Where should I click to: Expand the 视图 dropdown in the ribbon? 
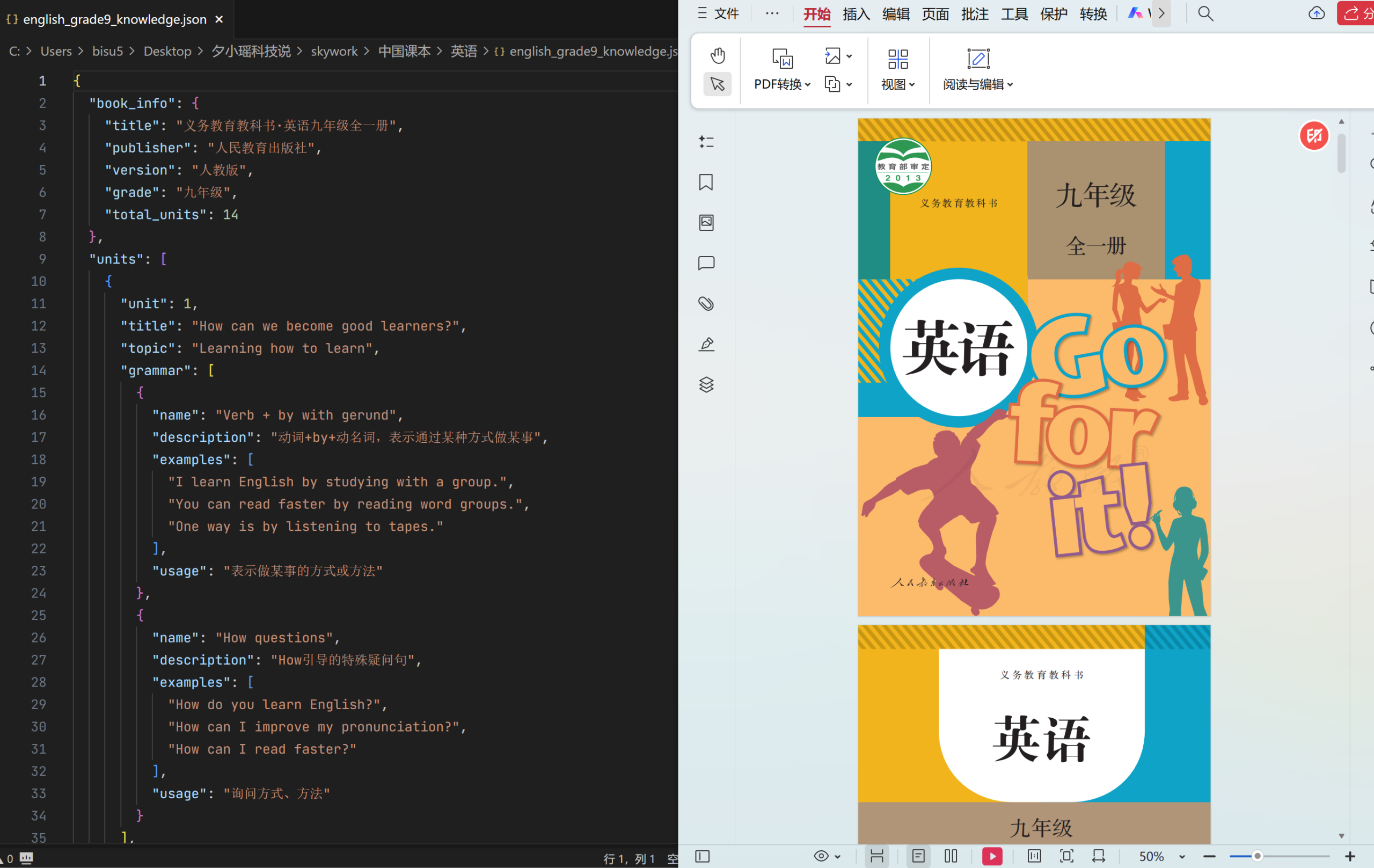897,84
